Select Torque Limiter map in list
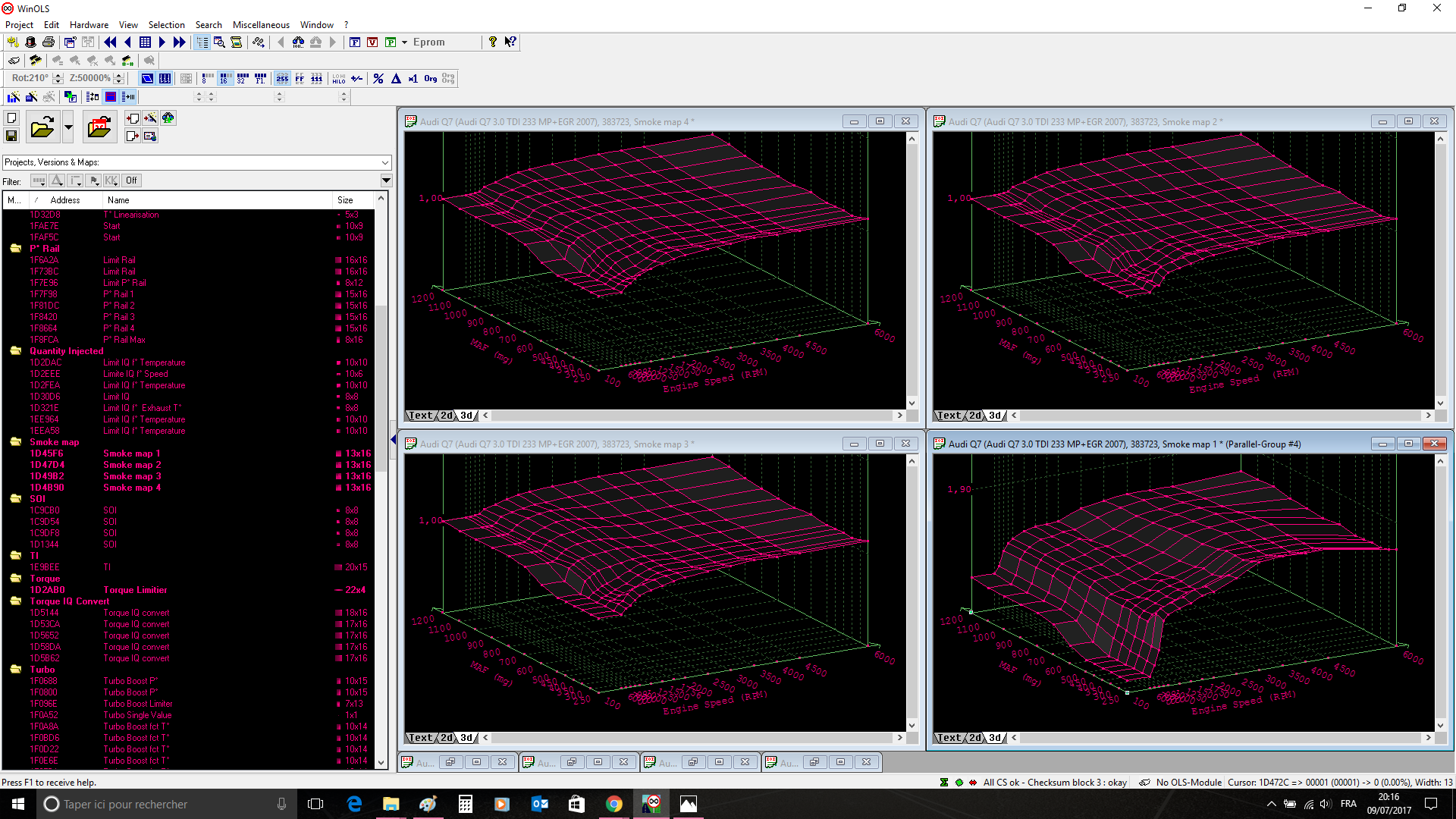 pyautogui.click(x=135, y=590)
